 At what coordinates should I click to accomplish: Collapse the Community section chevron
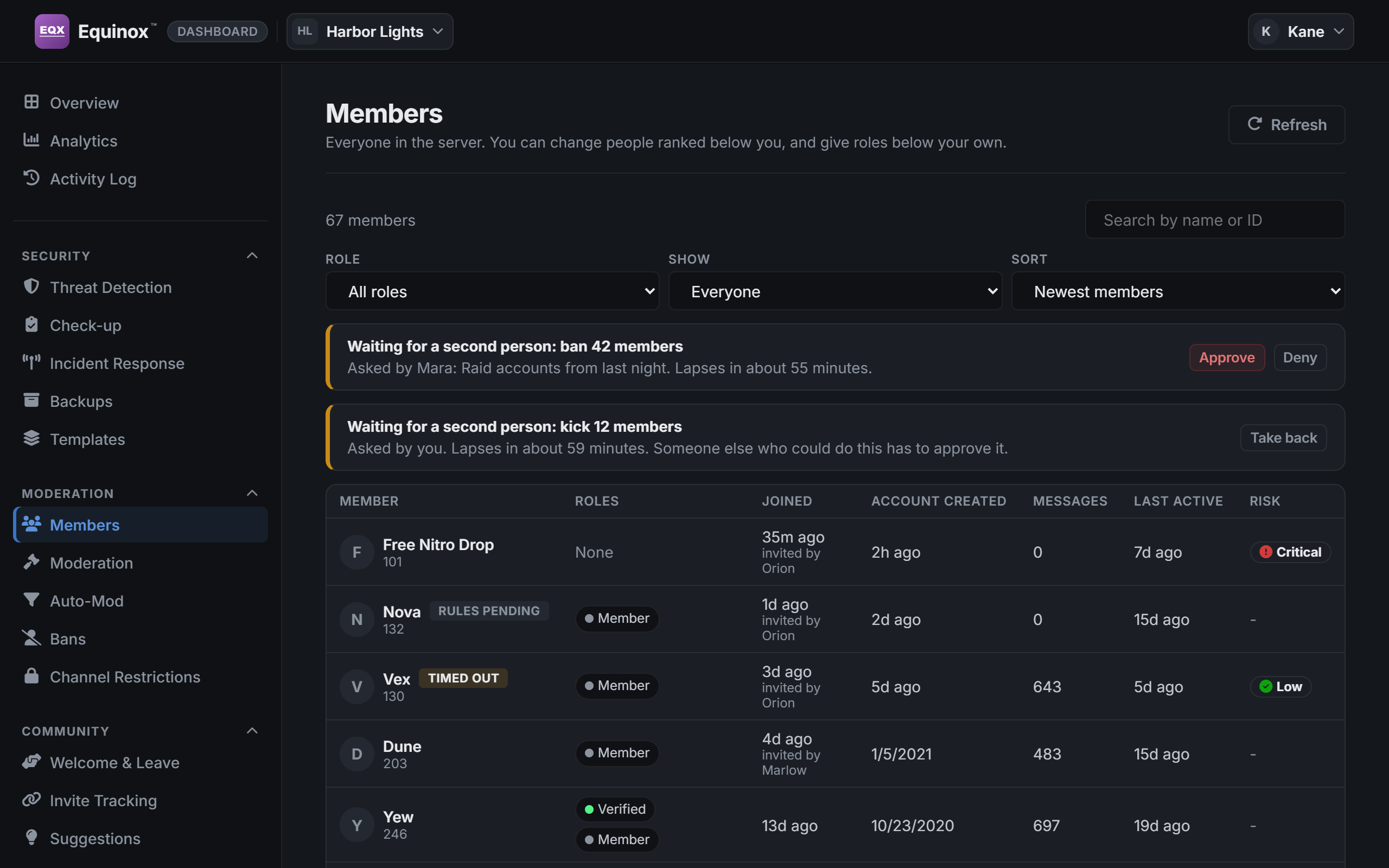click(252, 731)
